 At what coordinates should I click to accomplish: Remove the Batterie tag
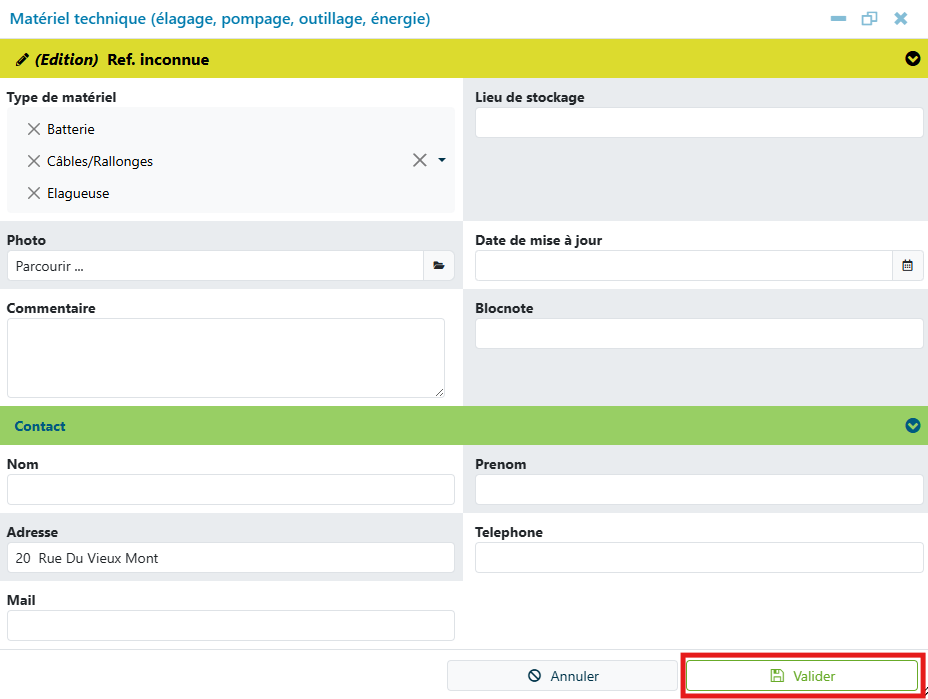[34, 129]
